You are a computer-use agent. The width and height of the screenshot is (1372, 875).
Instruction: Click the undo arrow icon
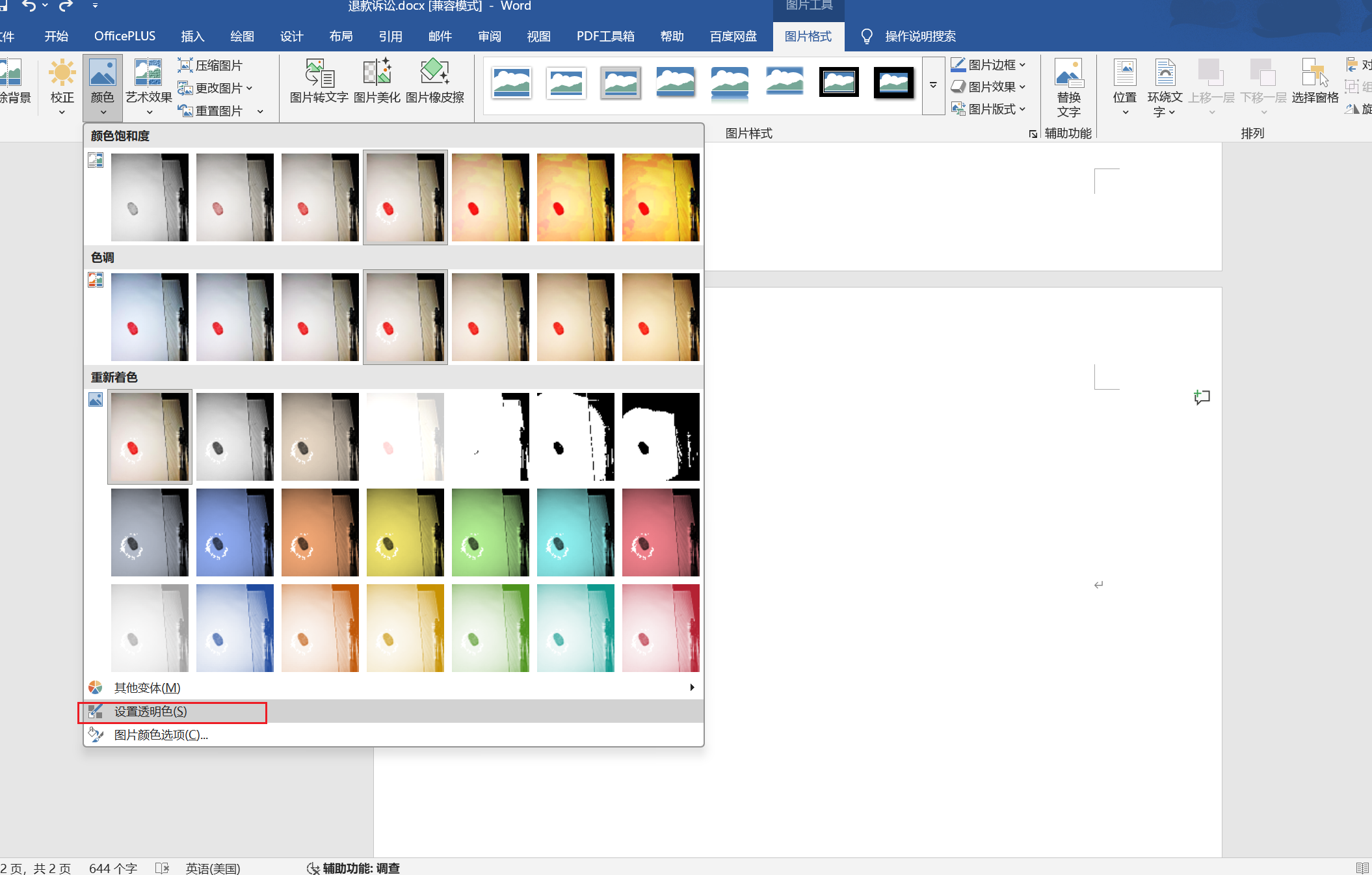(29, 6)
